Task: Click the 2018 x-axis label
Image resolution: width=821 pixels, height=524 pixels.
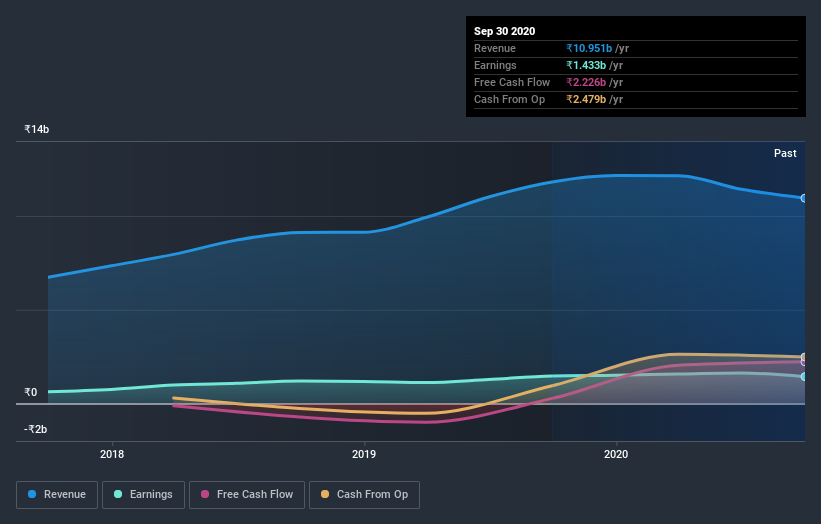Action: coord(112,454)
